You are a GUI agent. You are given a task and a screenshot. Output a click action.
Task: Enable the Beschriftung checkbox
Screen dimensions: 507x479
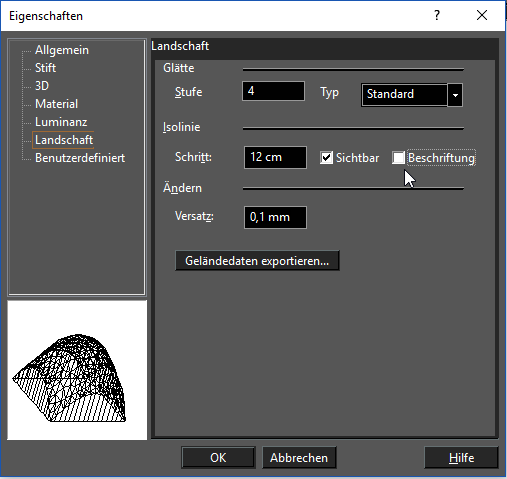pyautogui.click(x=398, y=158)
